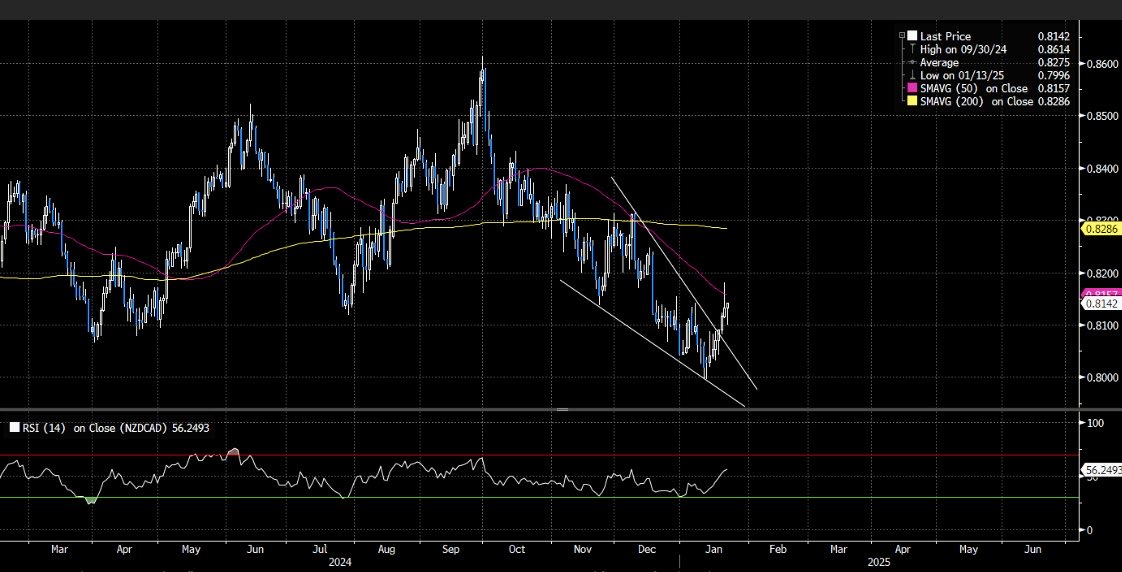Select the red RSI overbought level line
Viewport: 1122px width, 572px height.
[x=538, y=455]
